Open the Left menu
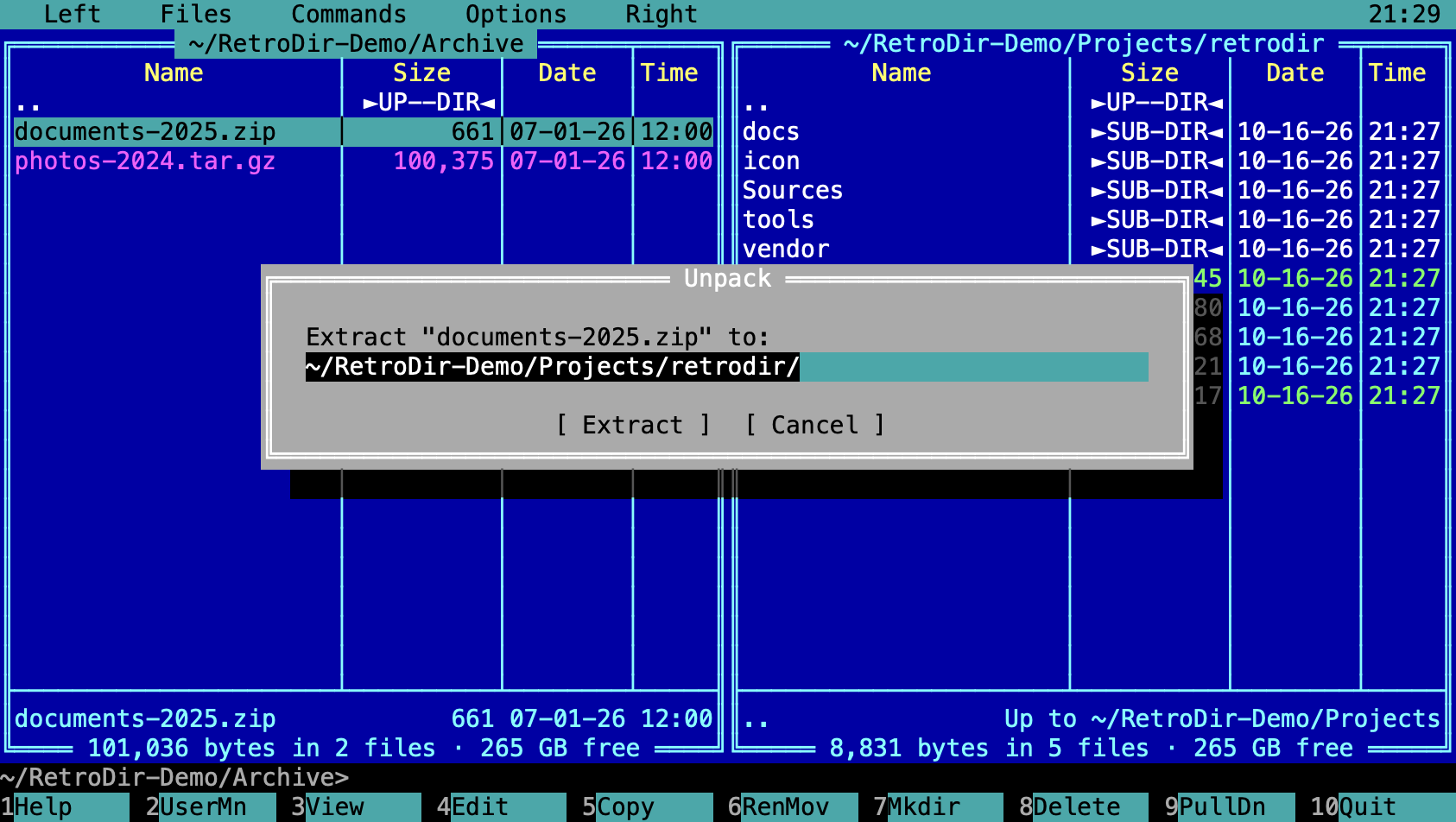1456x822 pixels. [x=73, y=14]
